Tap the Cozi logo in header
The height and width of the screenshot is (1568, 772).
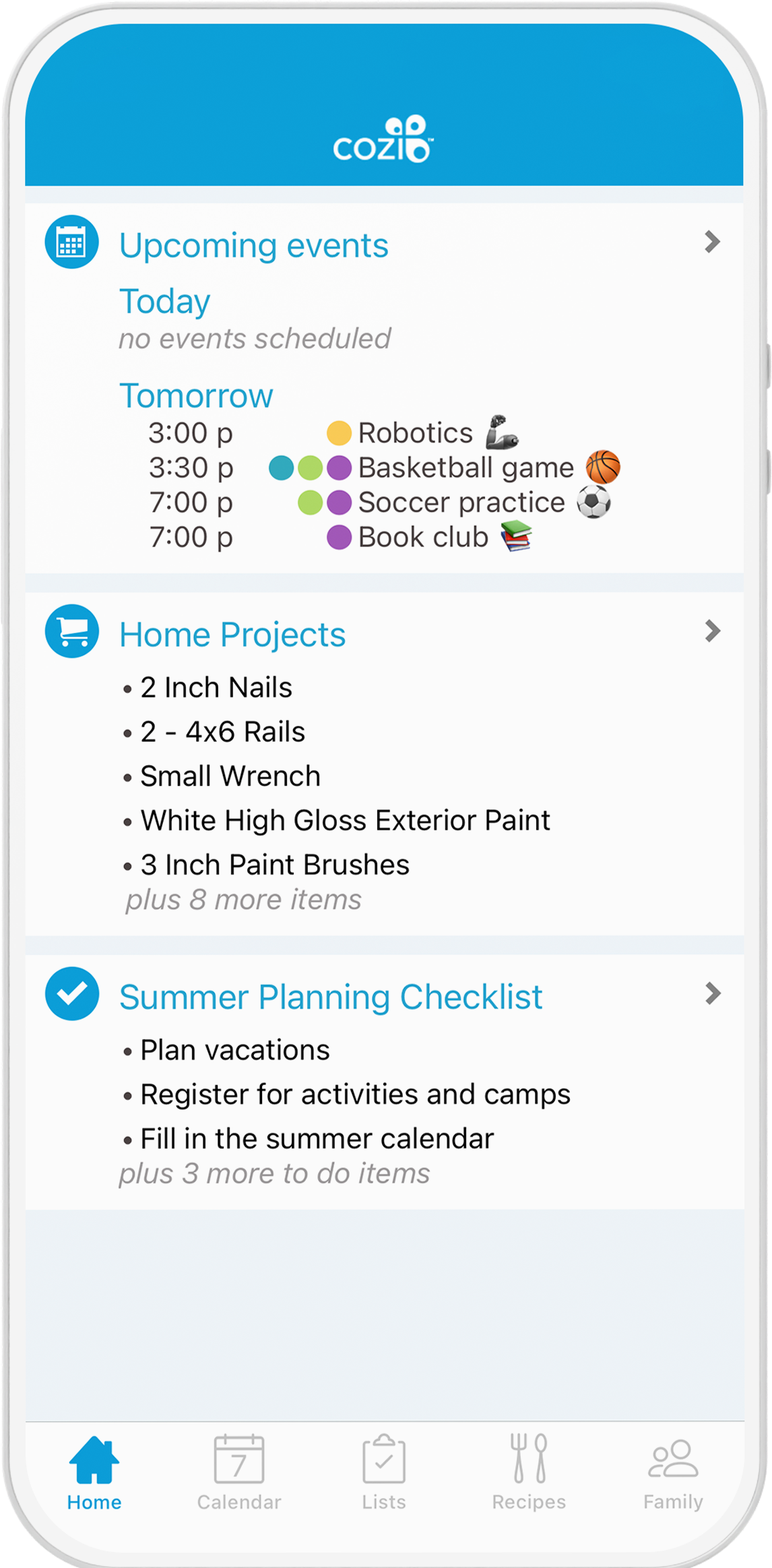click(383, 139)
